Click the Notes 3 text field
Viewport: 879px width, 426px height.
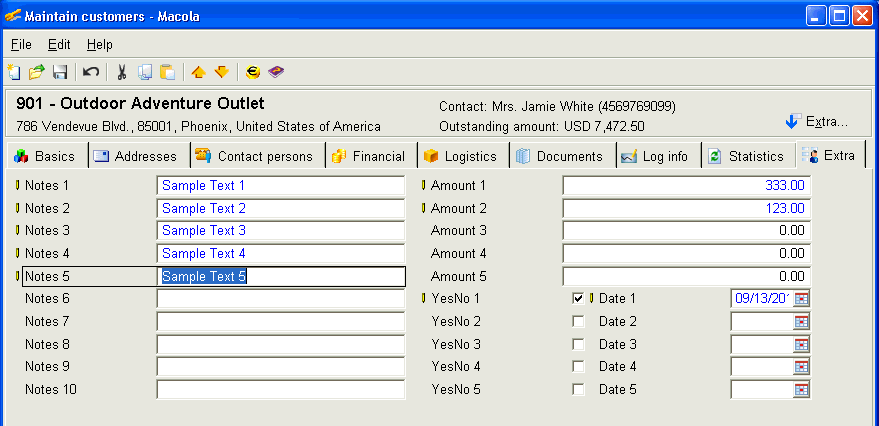(x=281, y=231)
